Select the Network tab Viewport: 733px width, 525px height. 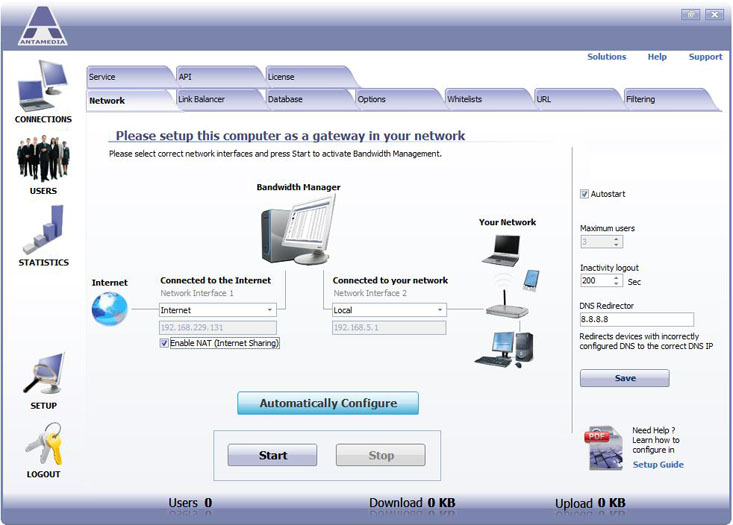(129, 100)
